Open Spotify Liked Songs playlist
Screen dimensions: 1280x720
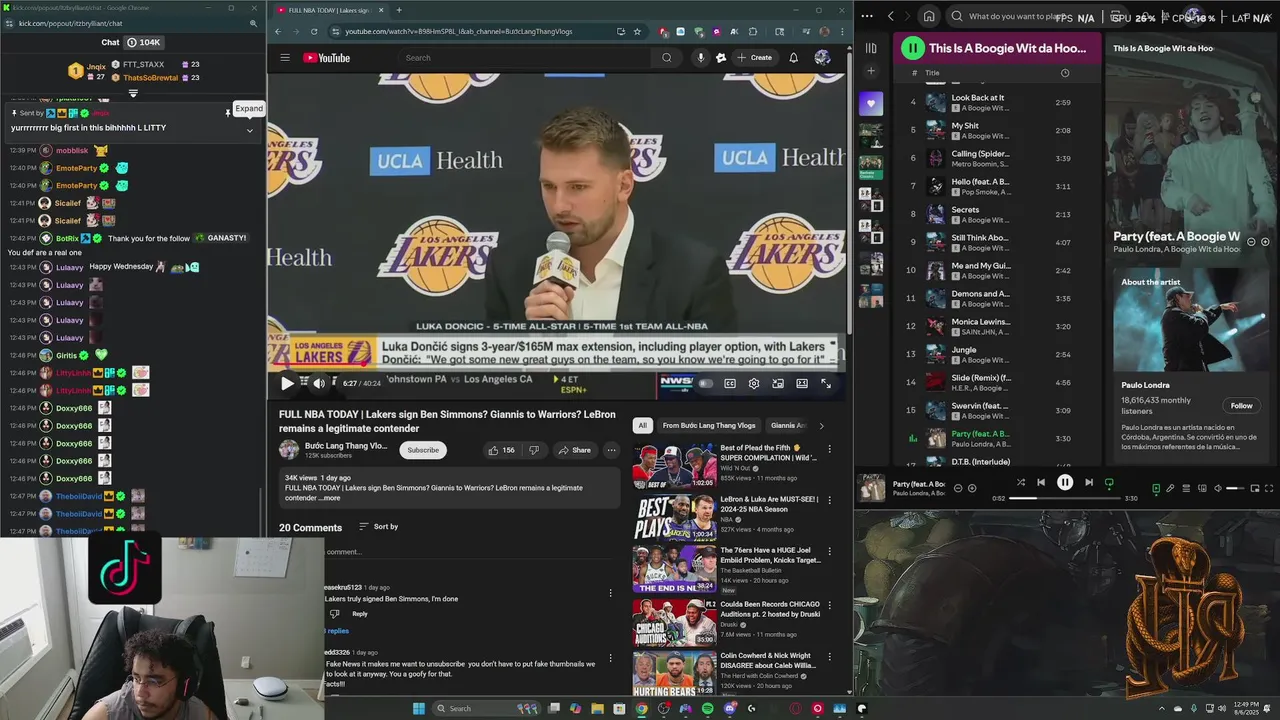(x=871, y=104)
